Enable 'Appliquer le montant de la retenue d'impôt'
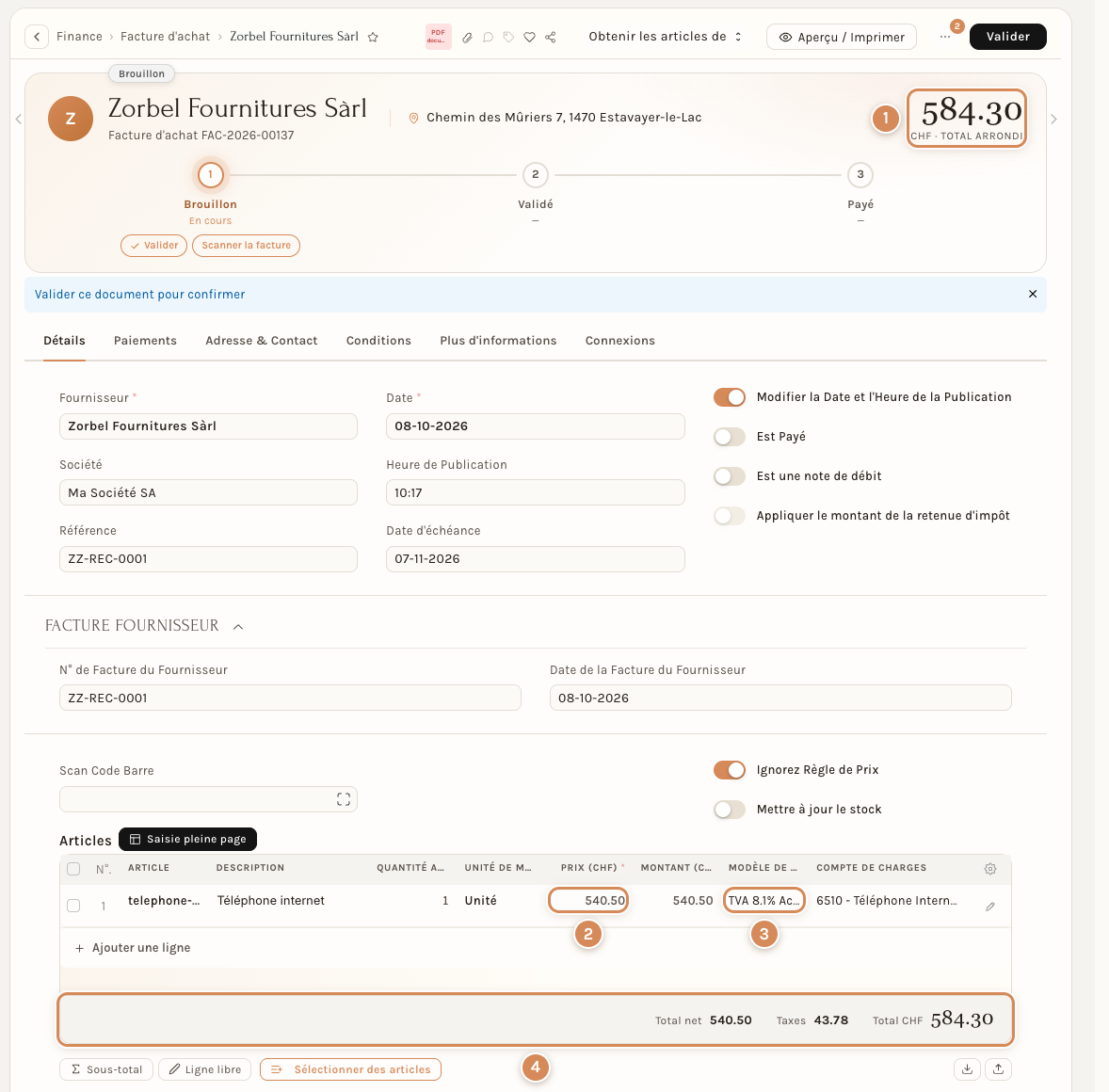This screenshot has height=1092, width=1109. [x=730, y=516]
